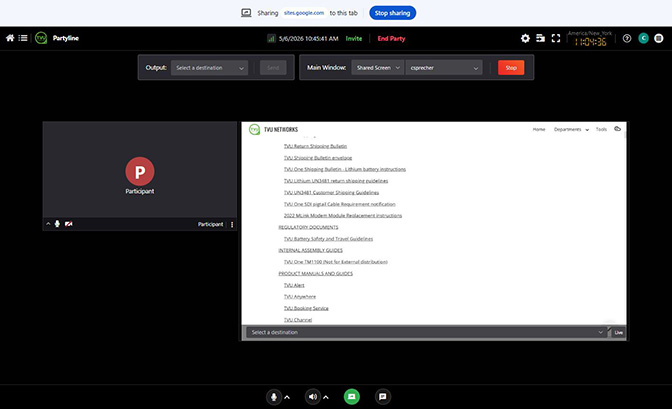Go to the home icon in Partyline header
This screenshot has height=409, width=672.
pyautogui.click(x=10, y=38)
